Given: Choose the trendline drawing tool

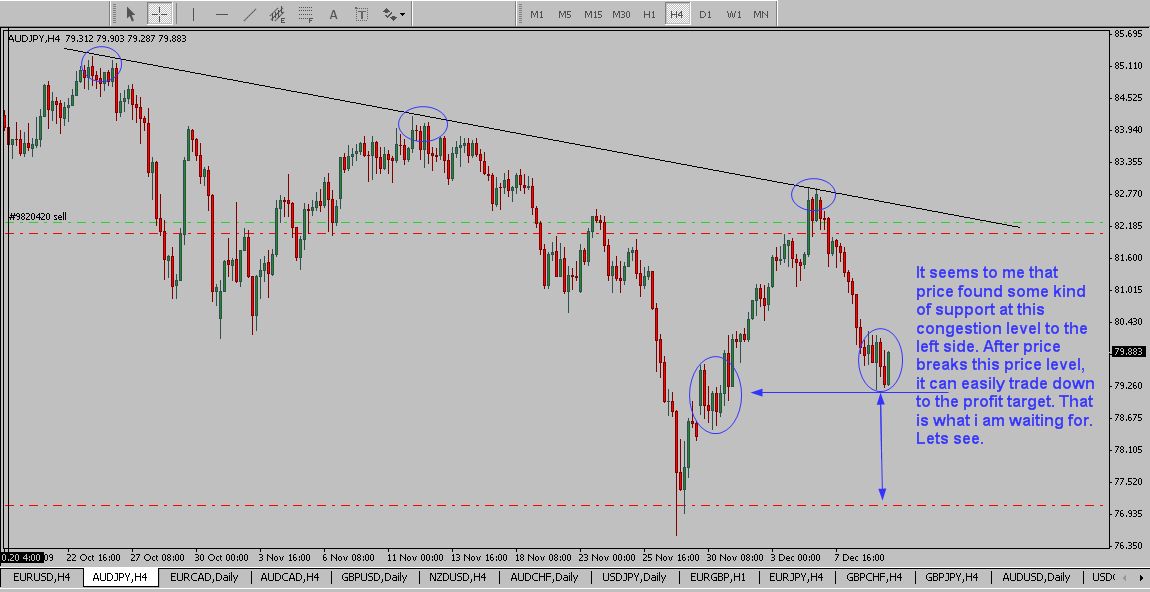Looking at the screenshot, I should (249, 14).
